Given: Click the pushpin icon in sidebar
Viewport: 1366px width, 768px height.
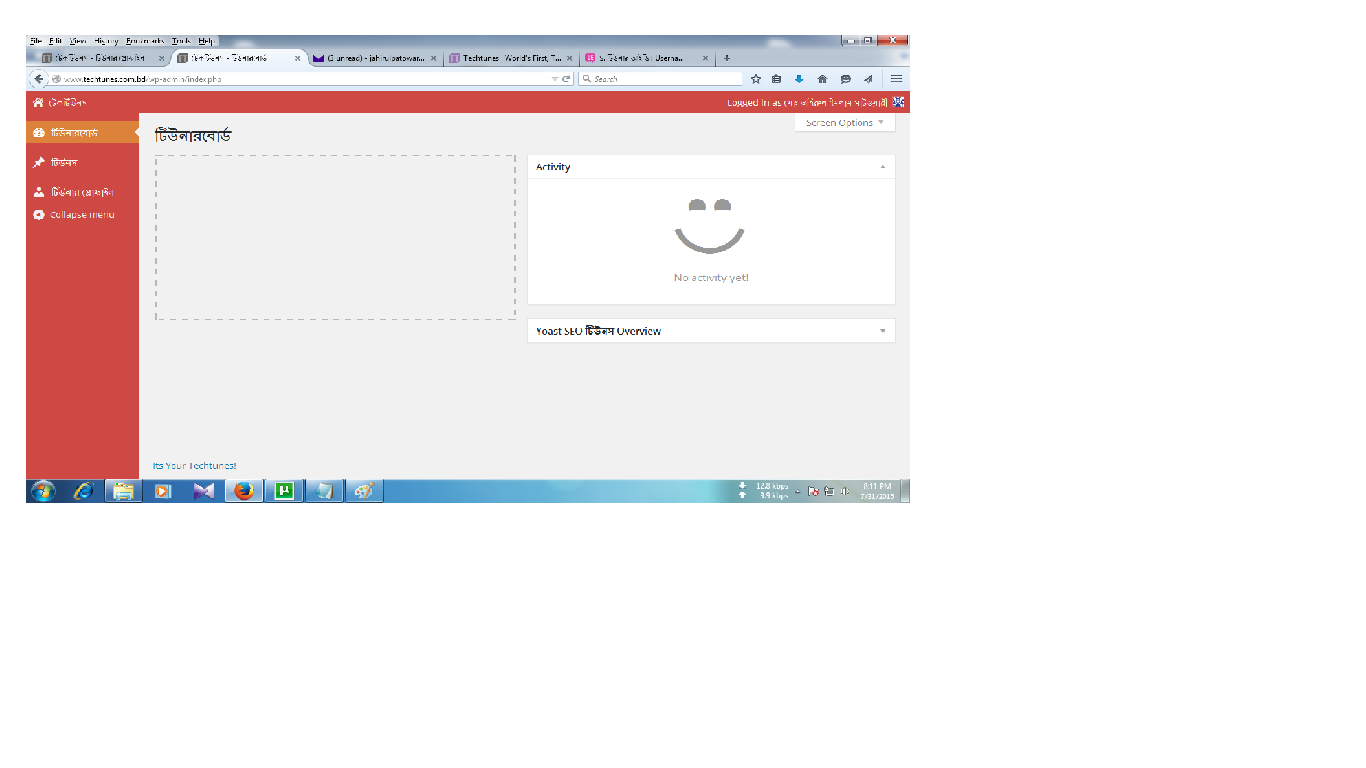Looking at the screenshot, I should [x=39, y=162].
